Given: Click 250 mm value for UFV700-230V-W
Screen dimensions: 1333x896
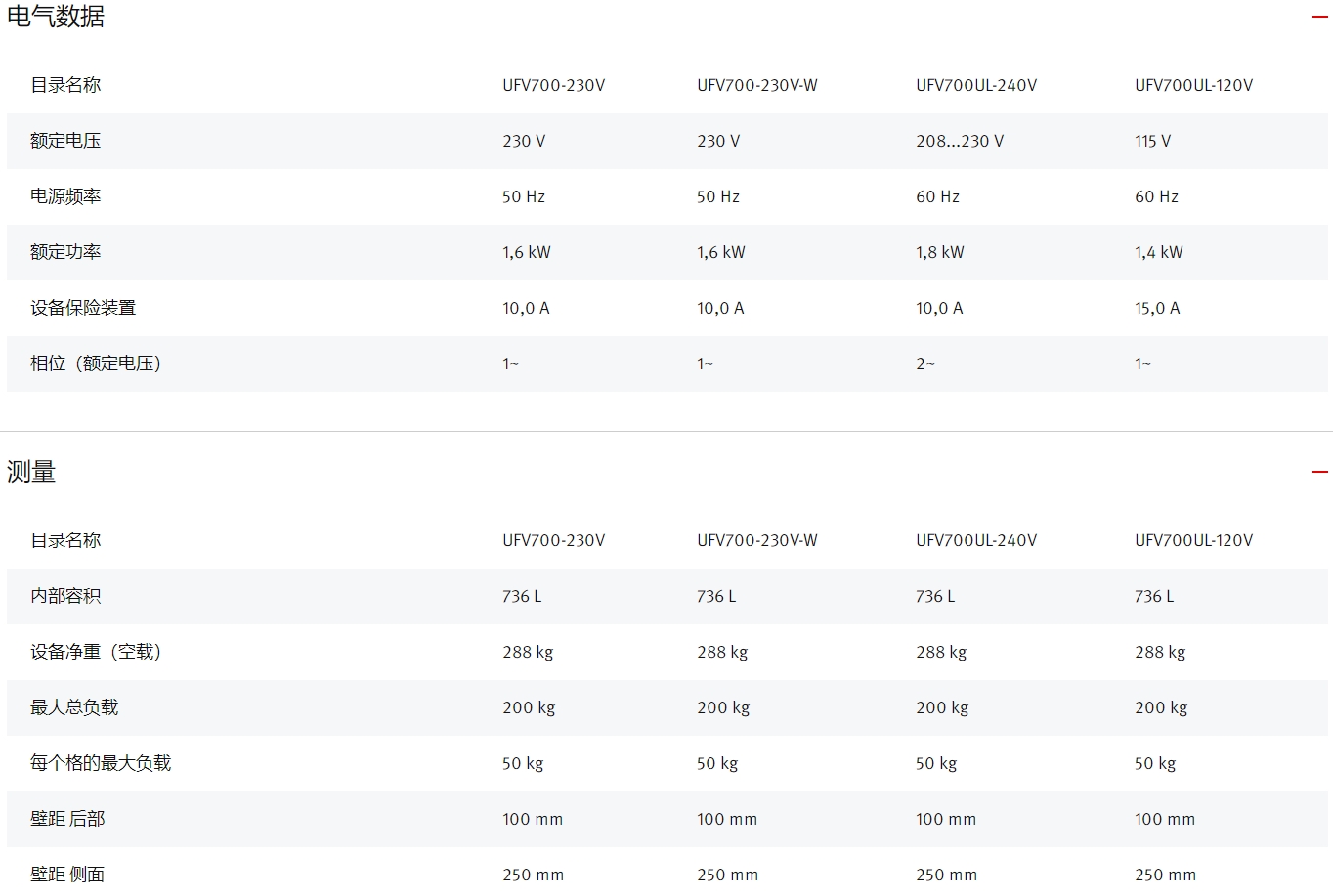Looking at the screenshot, I should pos(727,875).
